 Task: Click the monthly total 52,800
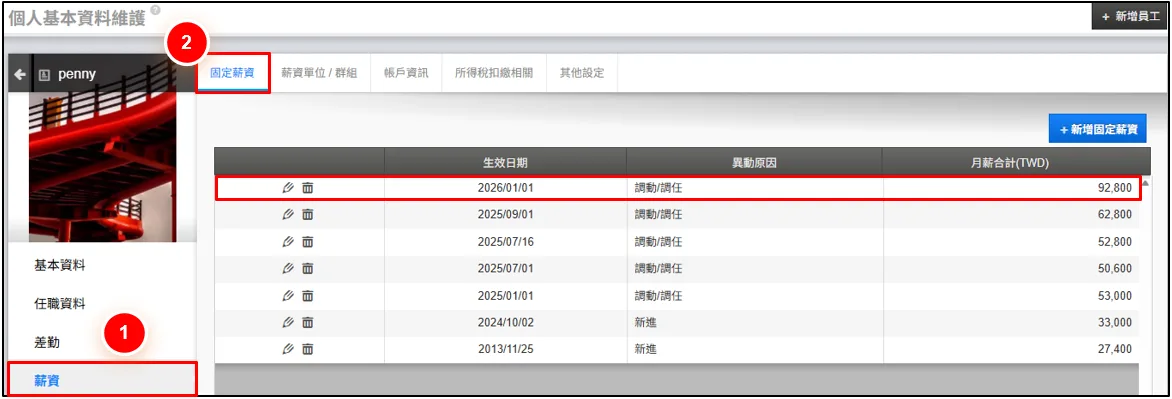point(1114,241)
